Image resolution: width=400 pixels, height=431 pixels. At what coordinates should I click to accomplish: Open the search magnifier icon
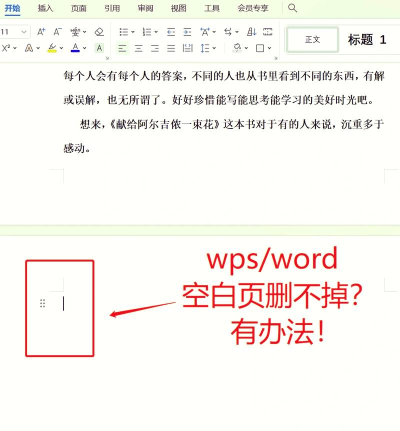[292, 8]
